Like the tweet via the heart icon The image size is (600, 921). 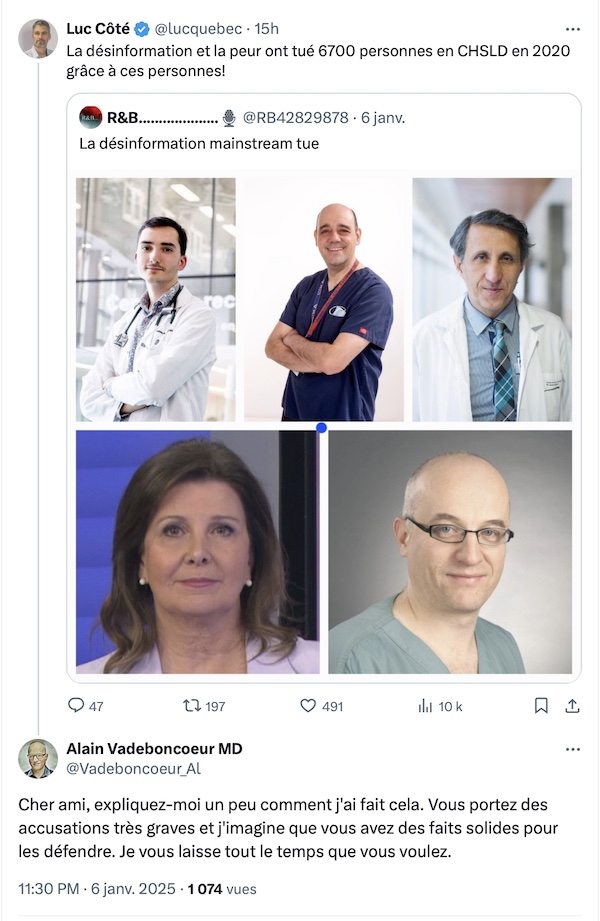[x=308, y=705]
